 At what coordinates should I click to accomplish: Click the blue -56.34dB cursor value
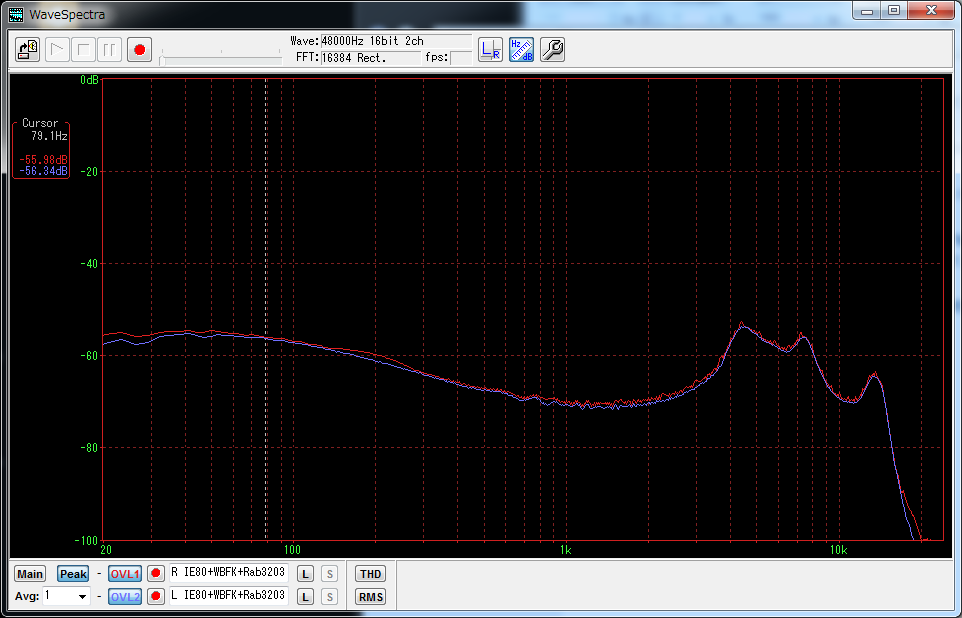pyautogui.click(x=43, y=171)
